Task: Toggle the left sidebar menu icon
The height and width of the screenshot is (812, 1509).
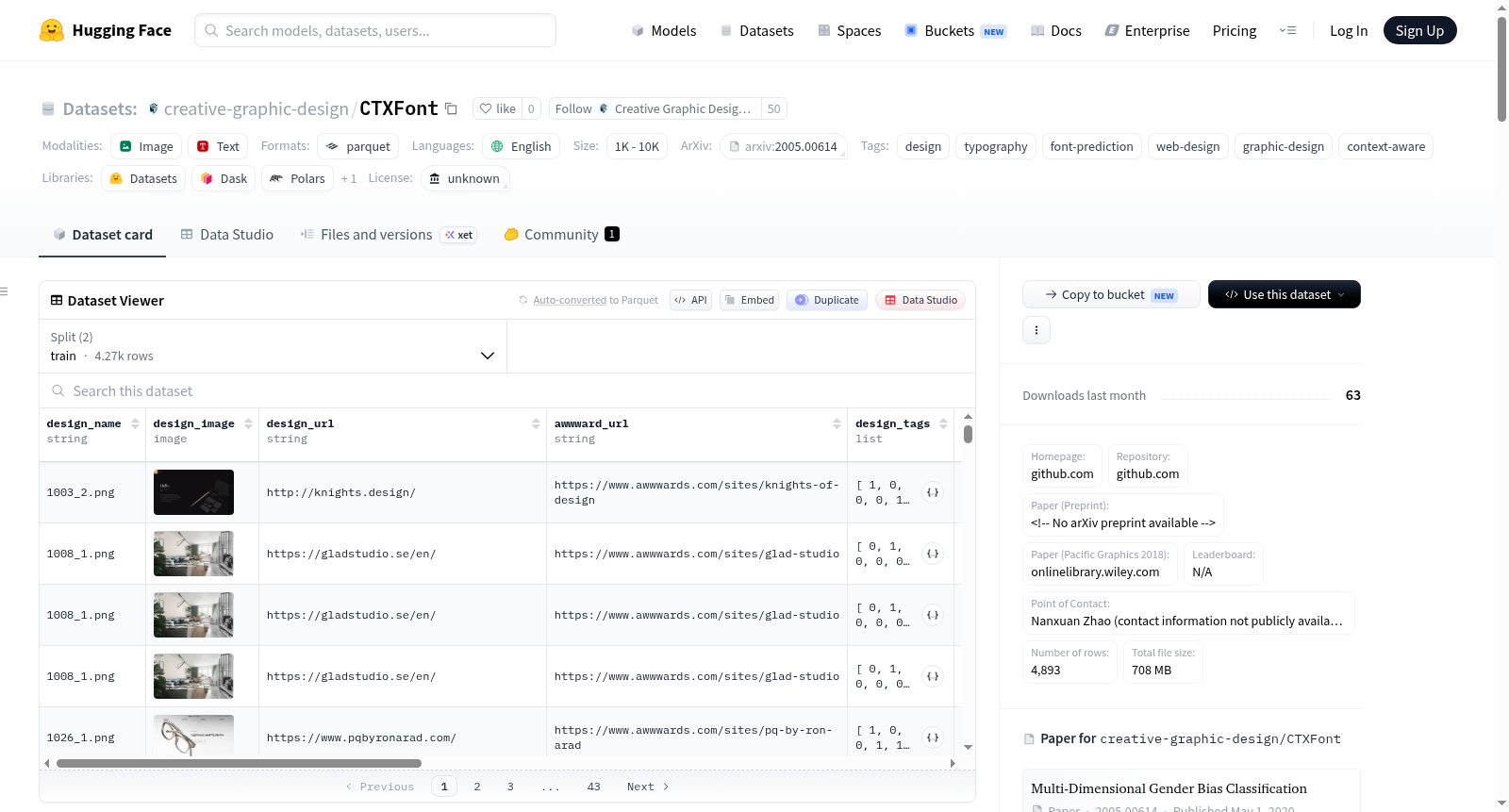Action: [x=5, y=291]
